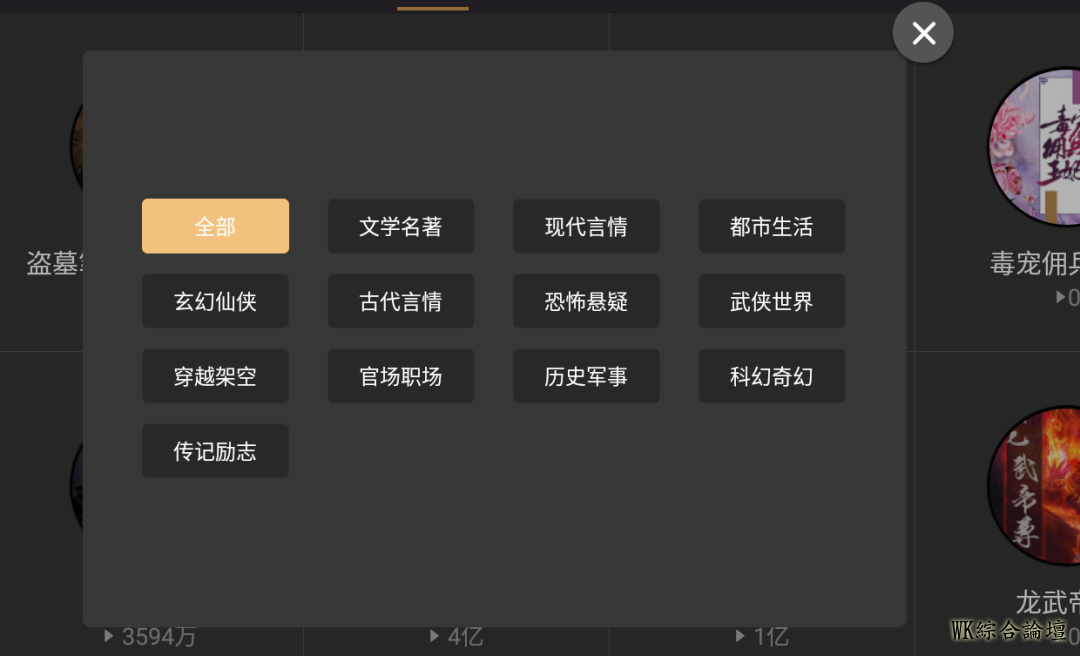Choose the 武侠世界 category
The image size is (1080, 656).
pos(771,301)
